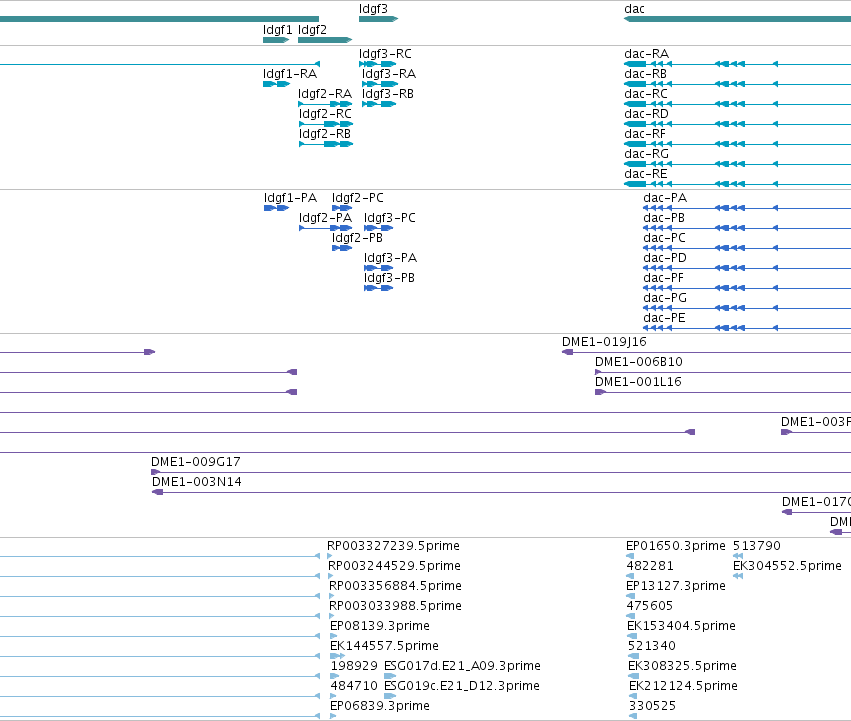Select transcript Idgf2-RA
Image resolution: width=851 pixels, height=721 pixels.
tap(326, 104)
